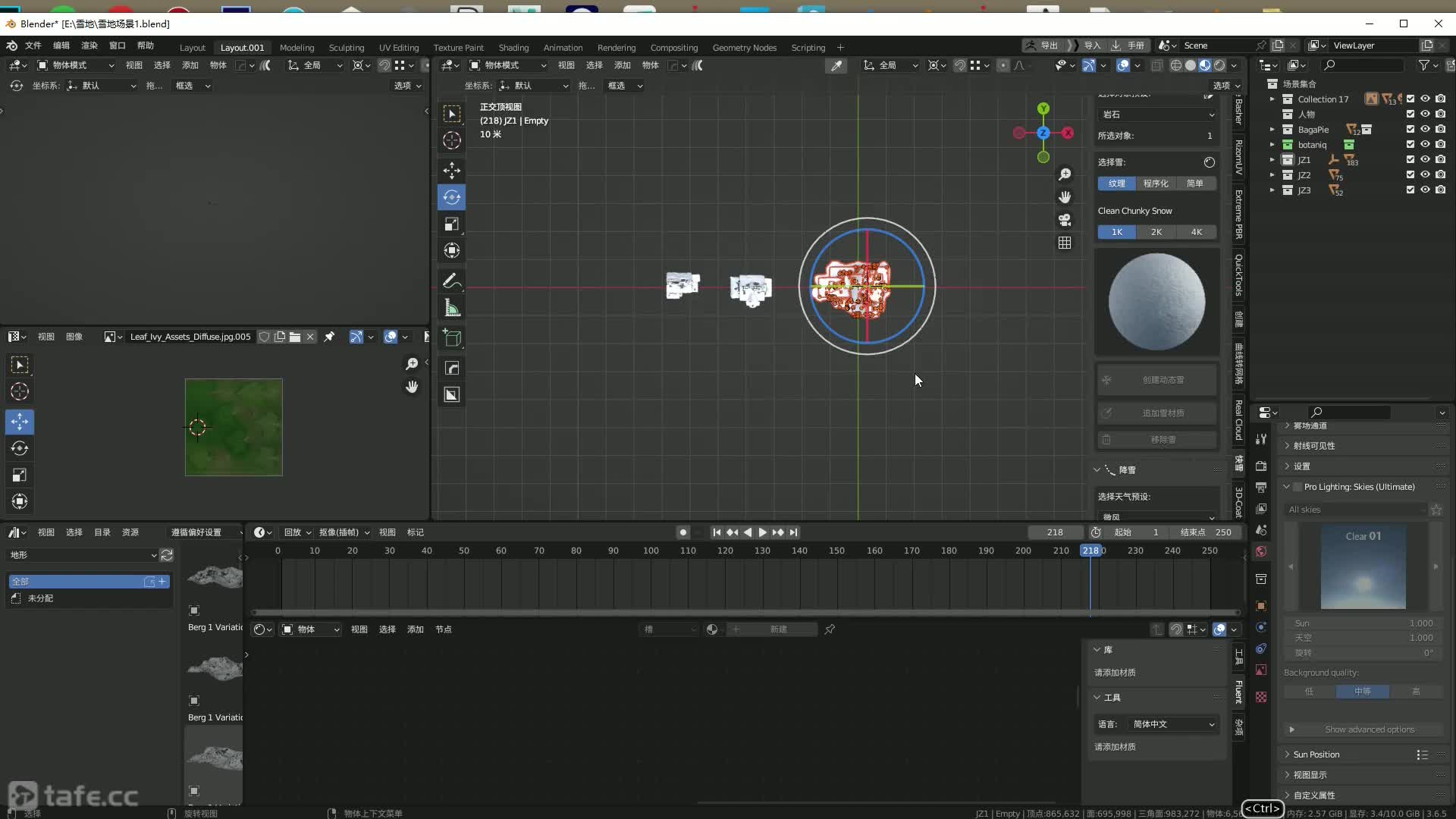Select the 纹理 snow type option

pos(1117,184)
